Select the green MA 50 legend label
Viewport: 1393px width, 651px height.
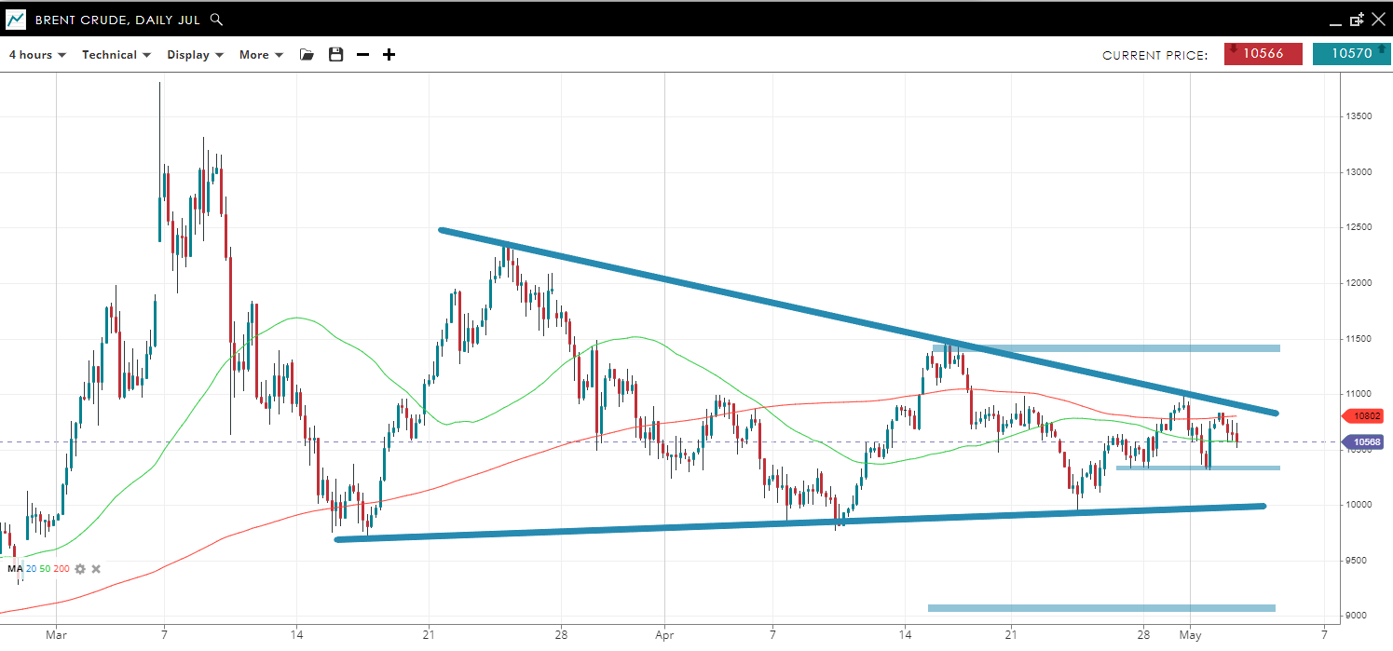(45, 569)
